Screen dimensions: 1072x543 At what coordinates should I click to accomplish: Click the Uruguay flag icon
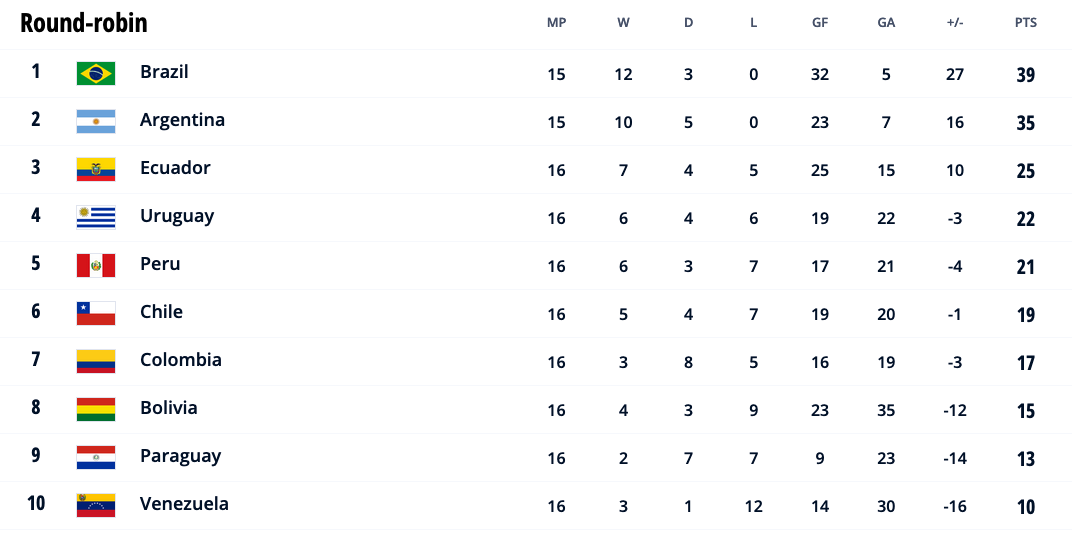pos(96,217)
